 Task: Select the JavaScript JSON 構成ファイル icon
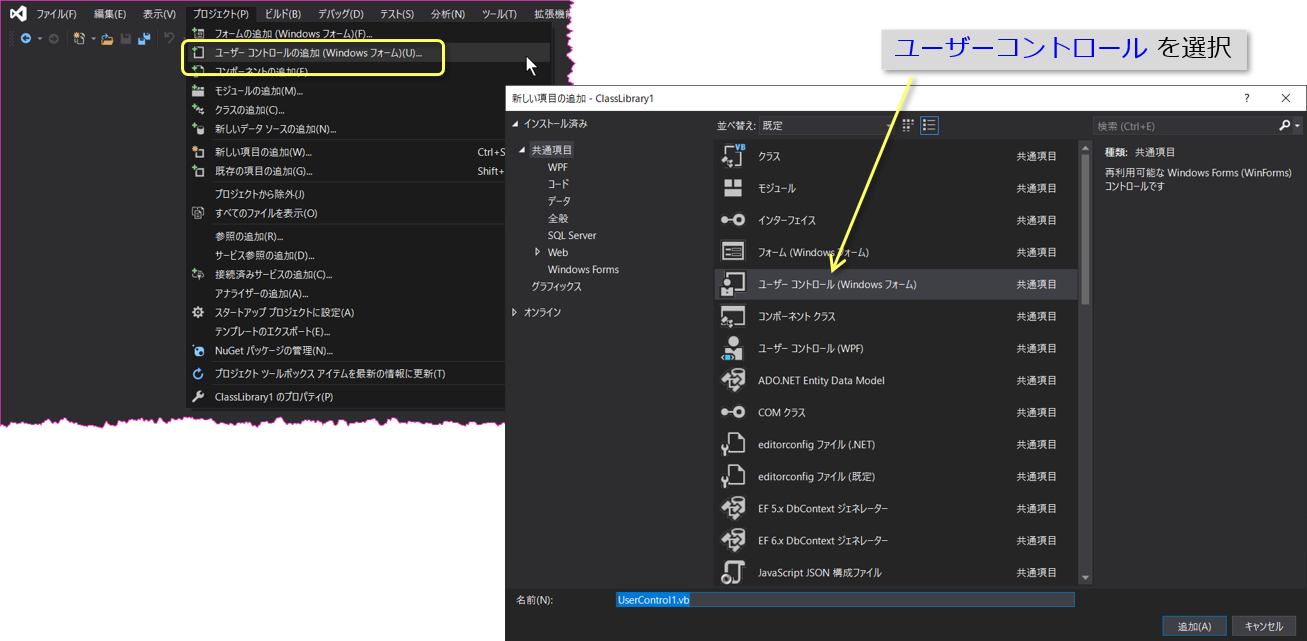coord(733,572)
